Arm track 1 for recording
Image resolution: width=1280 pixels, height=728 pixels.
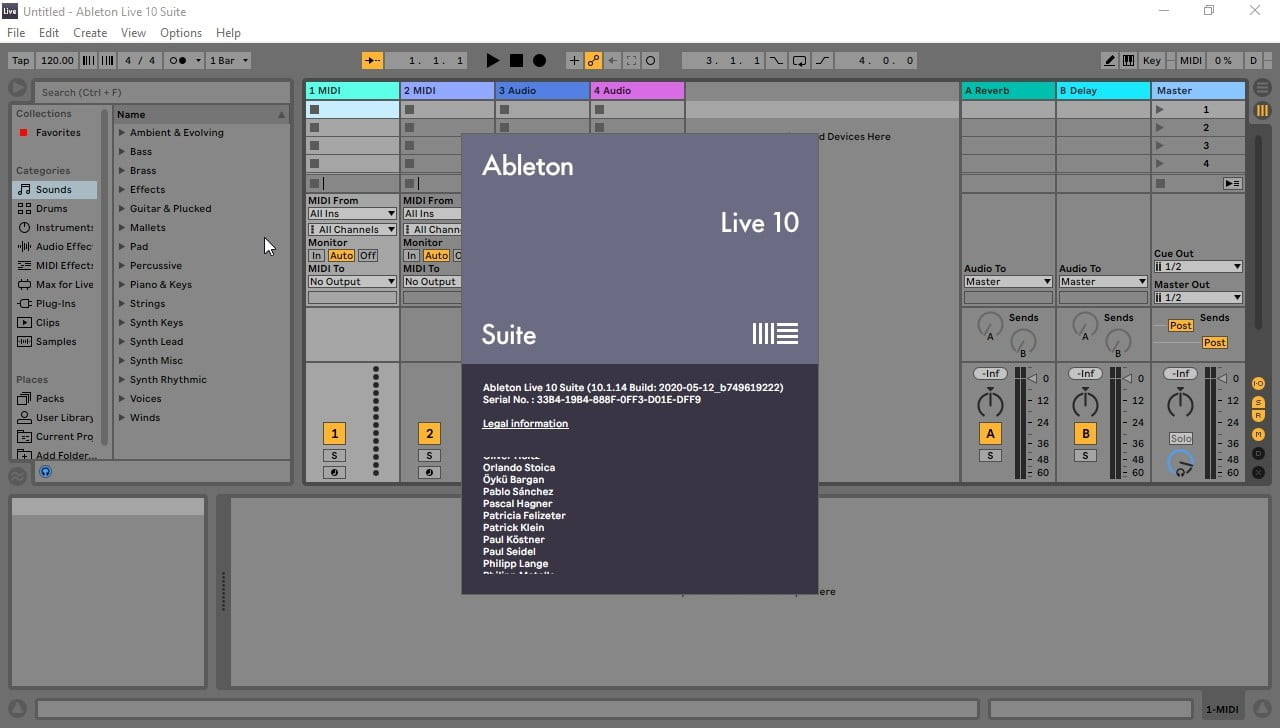click(x=334, y=472)
